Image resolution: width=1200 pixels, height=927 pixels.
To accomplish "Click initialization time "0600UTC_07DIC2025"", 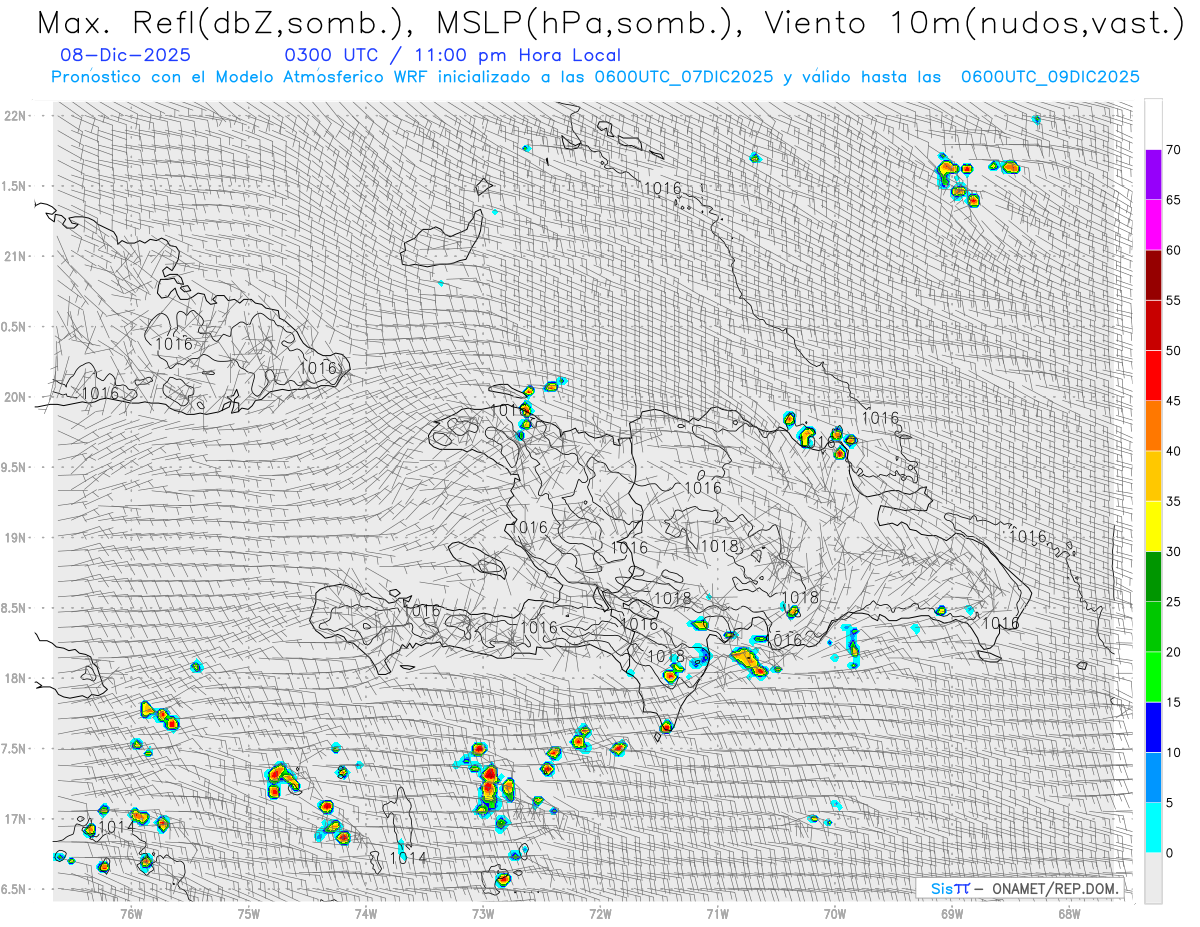I will pos(683,76).
